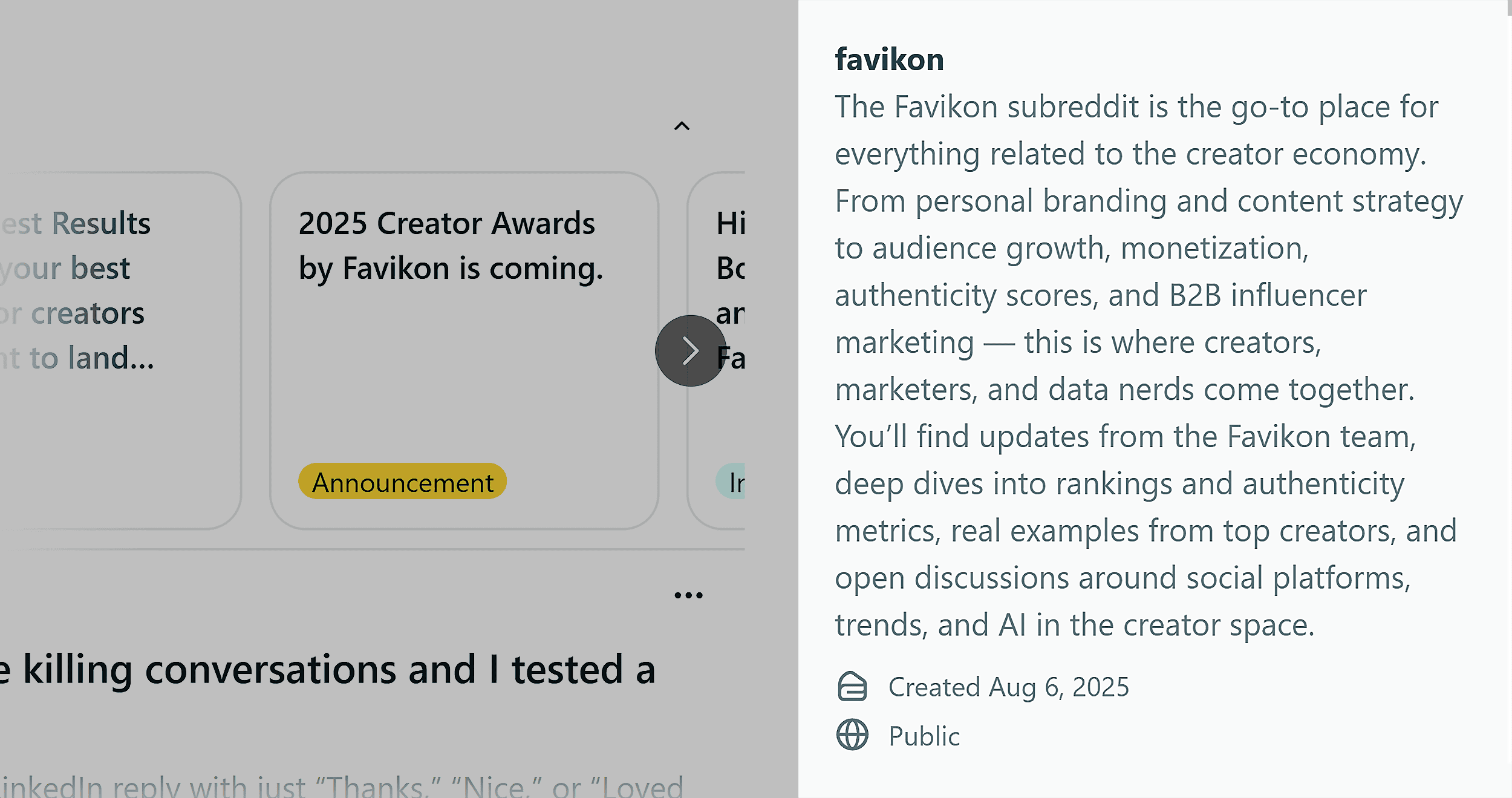The height and width of the screenshot is (798, 1512).
Task: Click the upward chevron above the carousel
Action: [682, 126]
